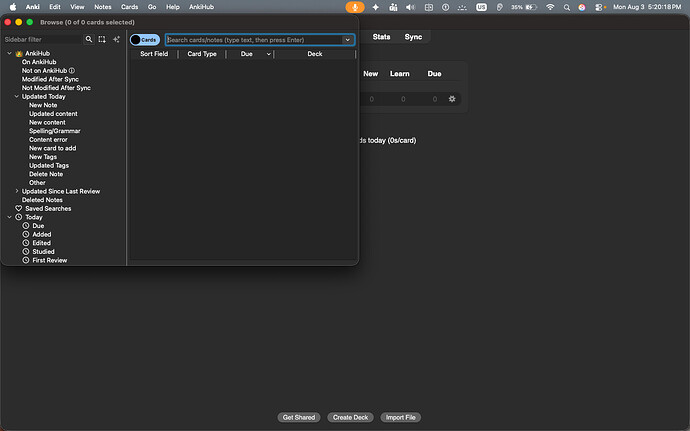Open the Cards menu
Image resolution: width=690 pixels, height=431 pixels.
tap(129, 7)
